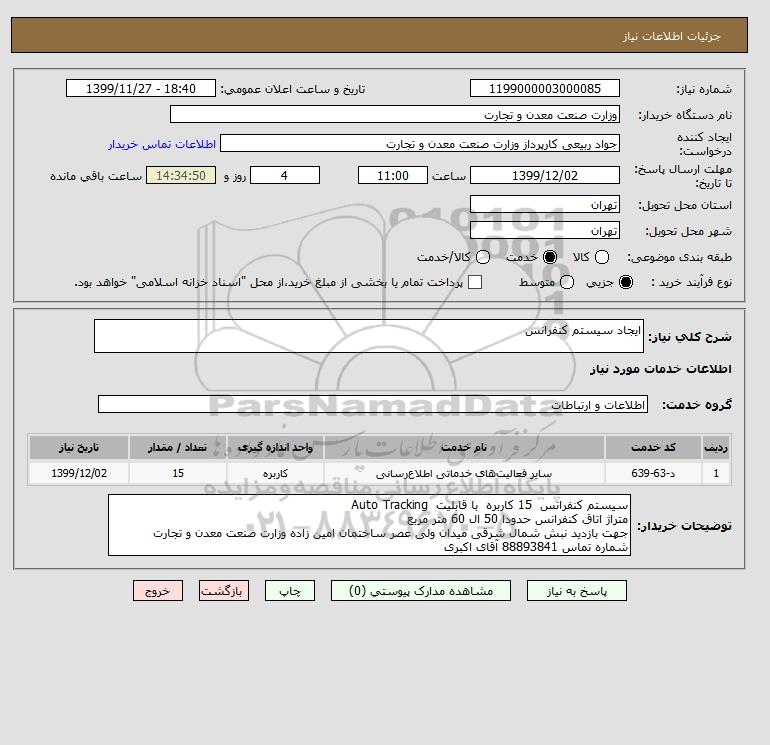This screenshot has width=770, height=745.
Task: Click the گروه خدمت field اطلاعات و ارتباطات
Action: click(373, 404)
